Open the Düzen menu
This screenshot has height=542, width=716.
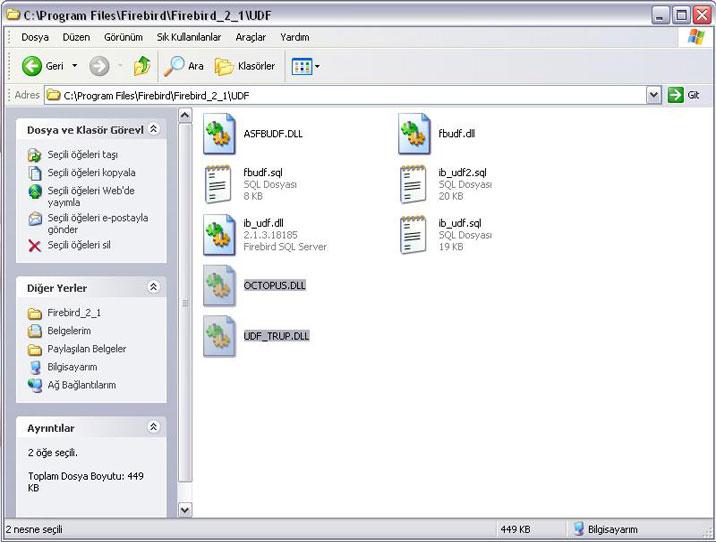(76, 37)
